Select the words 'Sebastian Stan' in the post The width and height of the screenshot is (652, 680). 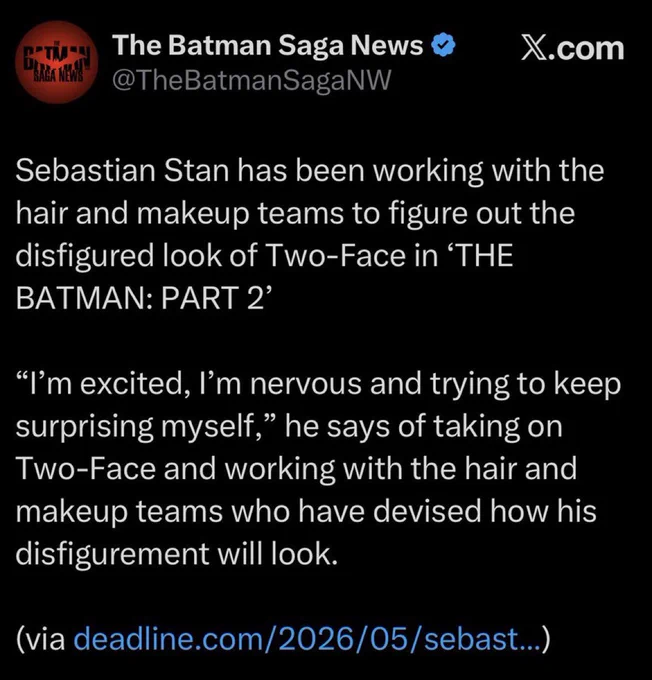(x=122, y=171)
